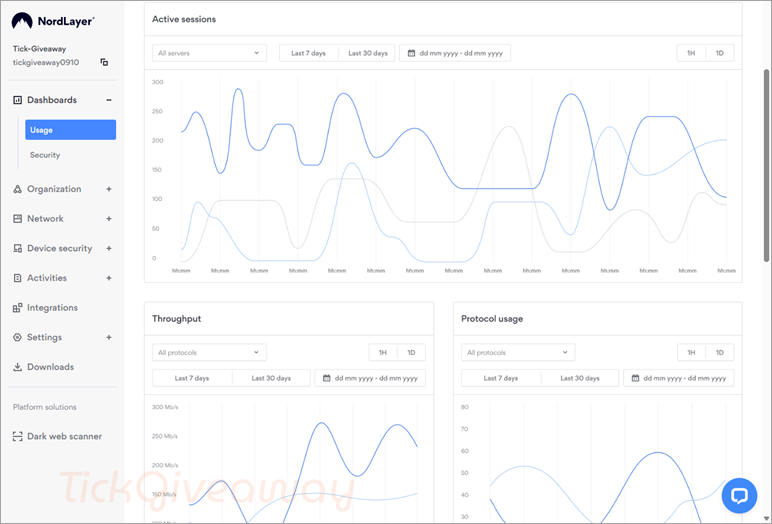Click the Integrations puzzle icon
Viewport: 772px width, 524px height.
pyautogui.click(x=18, y=308)
